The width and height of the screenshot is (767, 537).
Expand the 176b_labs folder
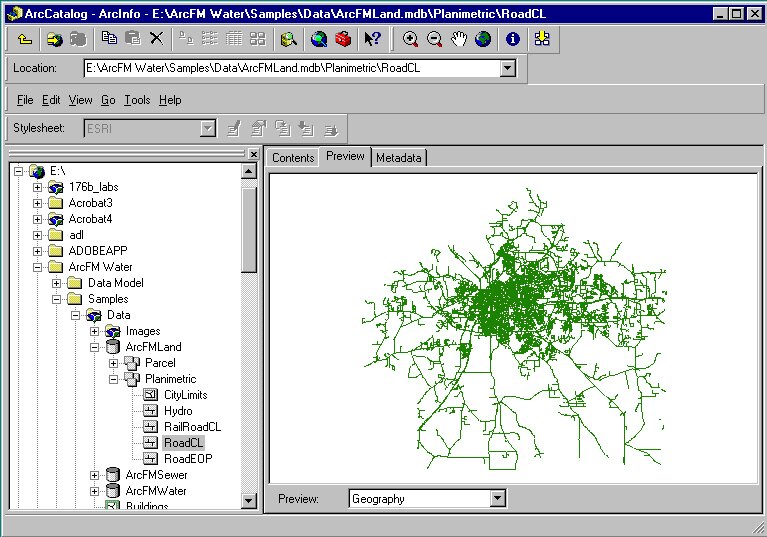point(37,187)
